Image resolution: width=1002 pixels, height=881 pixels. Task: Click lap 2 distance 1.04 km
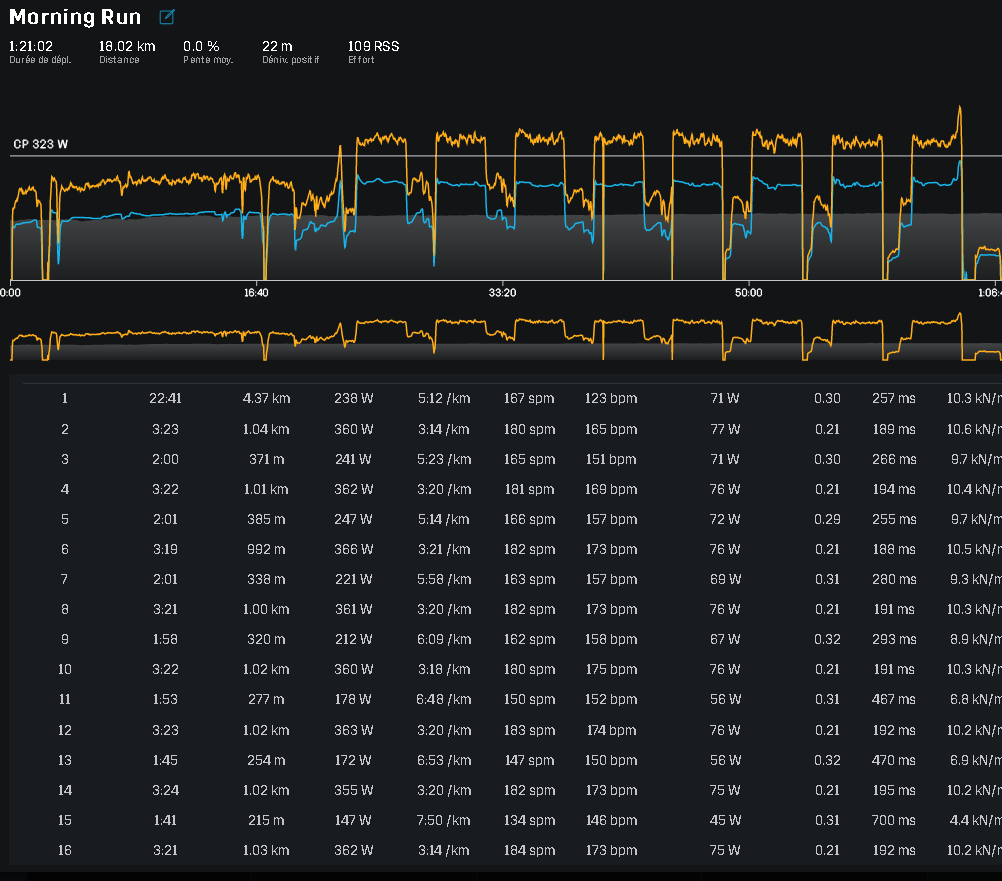[x=266, y=429]
